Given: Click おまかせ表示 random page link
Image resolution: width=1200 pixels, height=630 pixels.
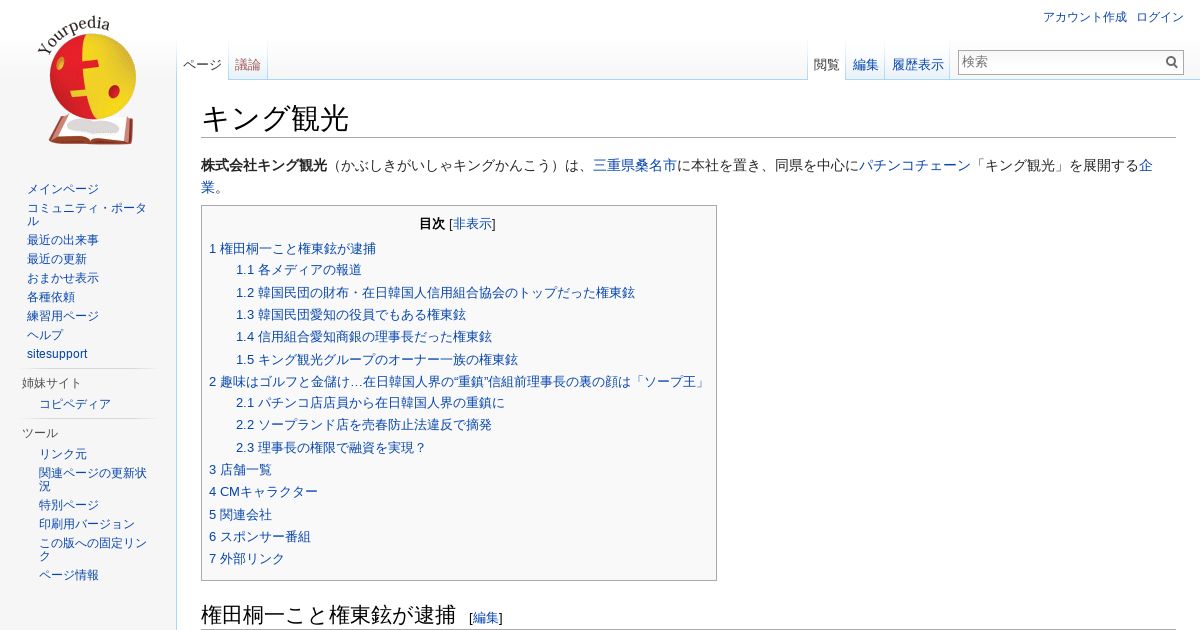Looking at the screenshot, I should [63, 278].
